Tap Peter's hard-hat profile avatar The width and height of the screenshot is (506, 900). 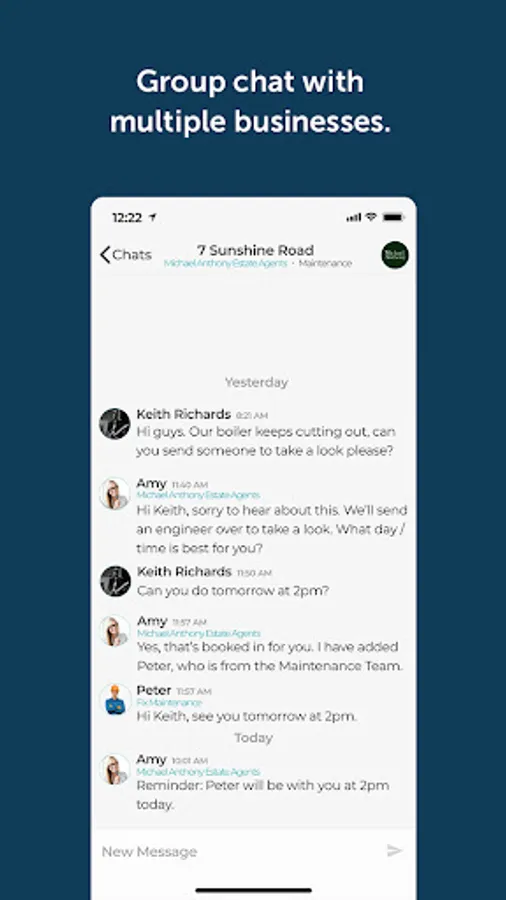point(115,700)
